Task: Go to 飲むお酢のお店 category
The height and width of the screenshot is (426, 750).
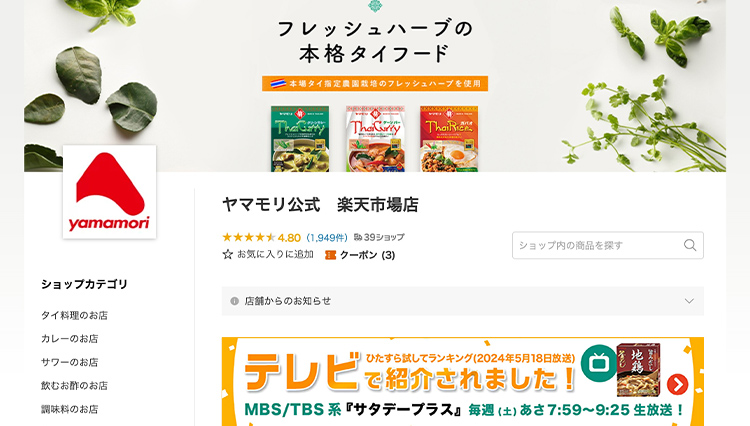Action: [x=74, y=386]
